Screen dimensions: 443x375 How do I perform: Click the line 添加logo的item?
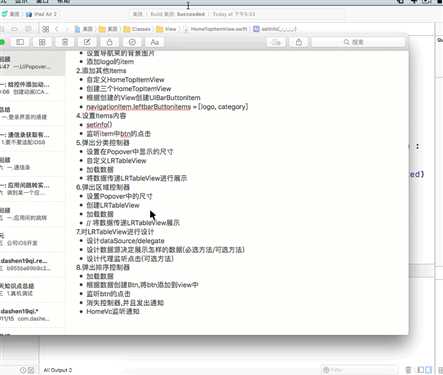click(x=110, y=62)
